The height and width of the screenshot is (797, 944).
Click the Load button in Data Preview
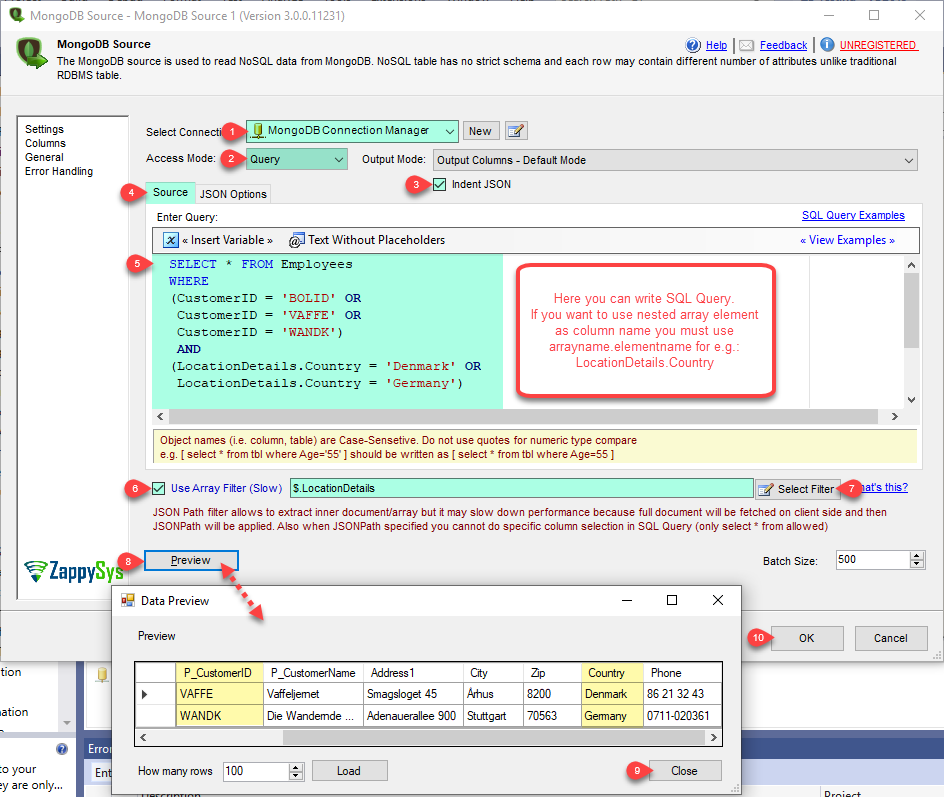pyautogui.click(x=349, y=771)
